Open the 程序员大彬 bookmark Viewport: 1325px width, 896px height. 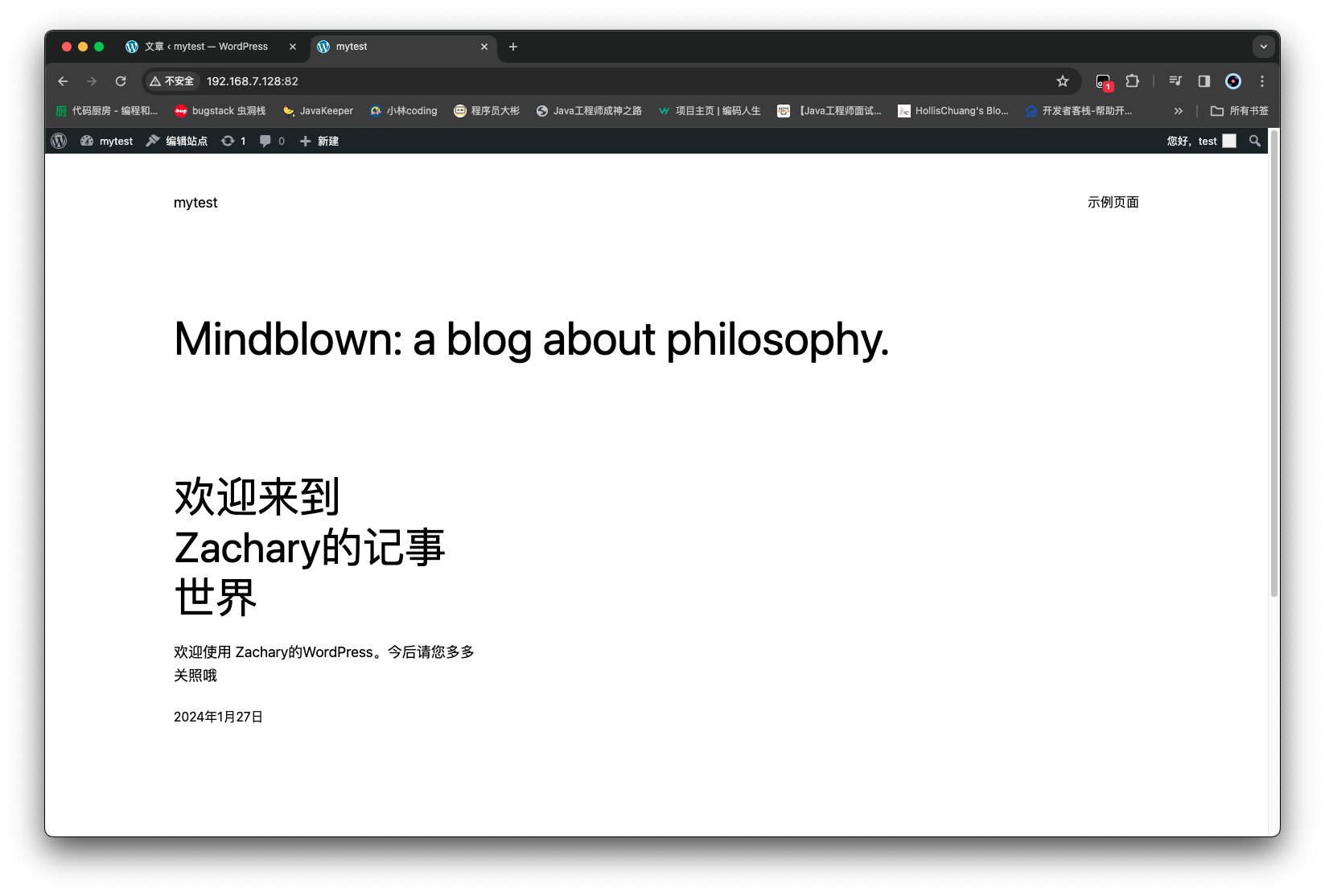487,111
